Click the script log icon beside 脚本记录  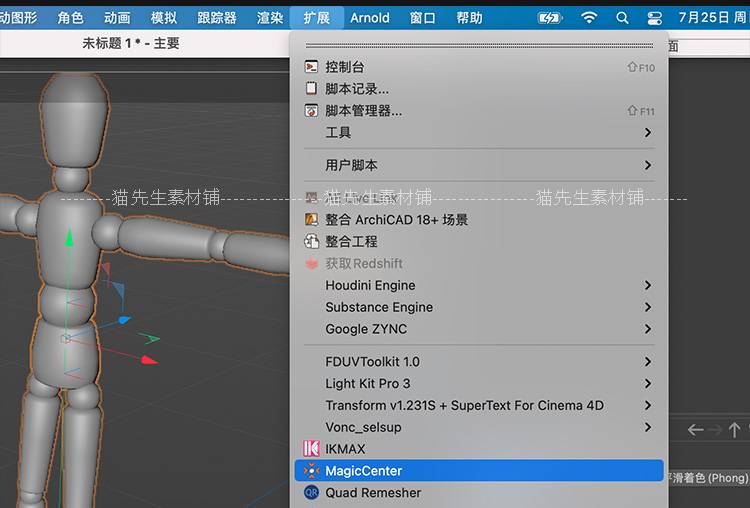[x=311, y=88]
